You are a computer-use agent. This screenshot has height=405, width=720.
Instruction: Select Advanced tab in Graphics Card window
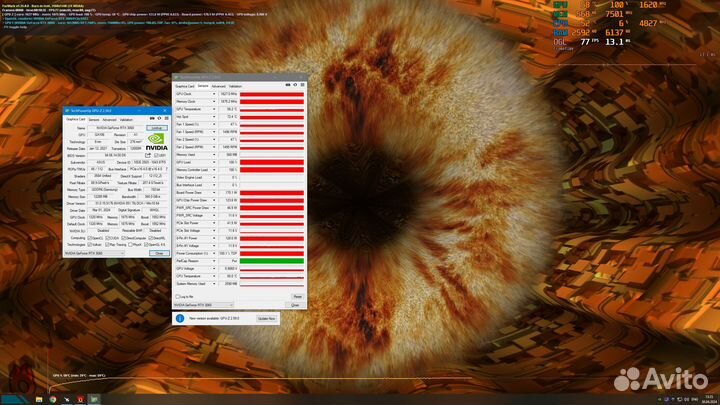pyautogui.click(x=109, y=119)
